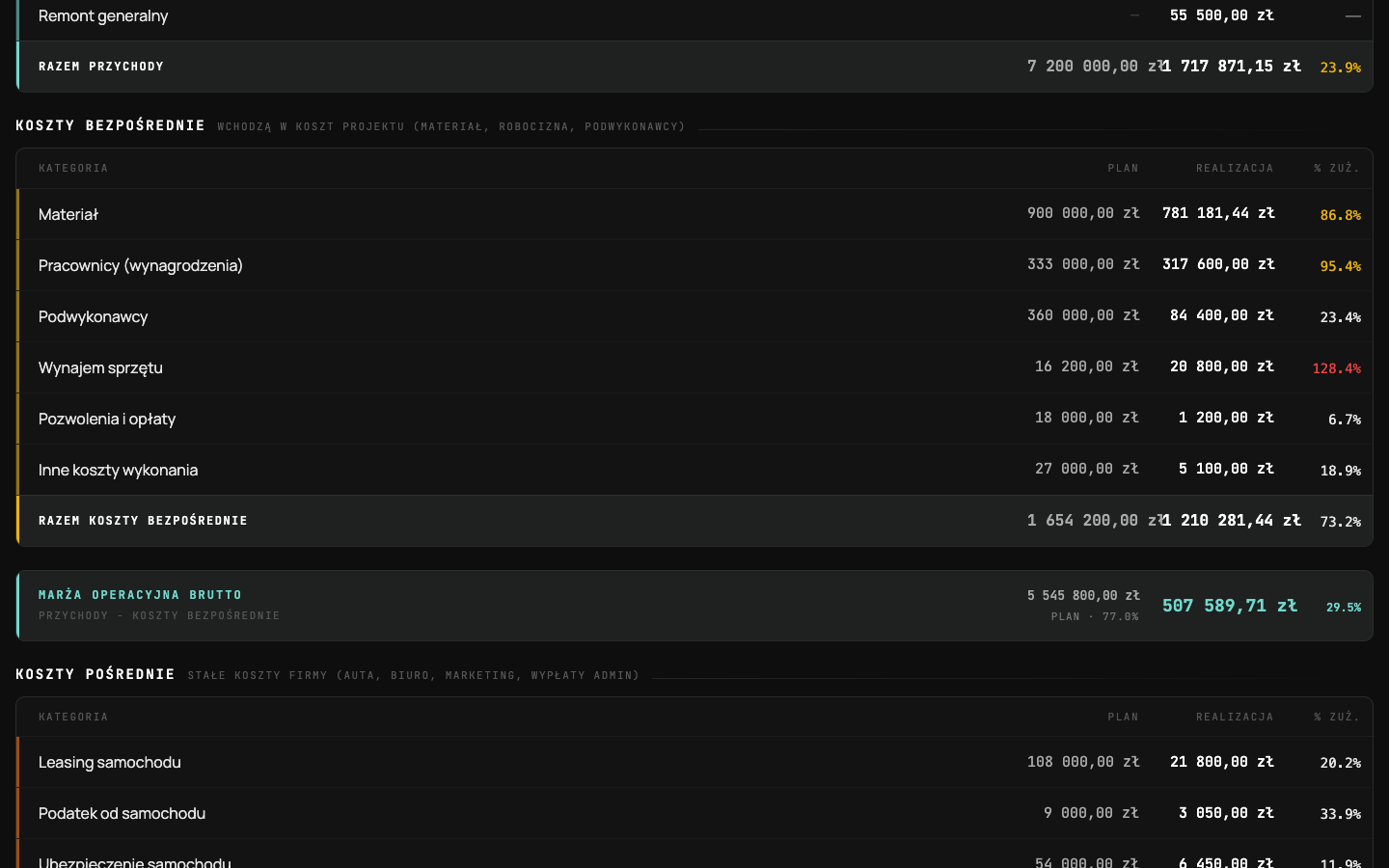Viewport: 1389px width, 868px height.
Task: Select the "Remont generalny" row label
Action: tap(103, 15)
